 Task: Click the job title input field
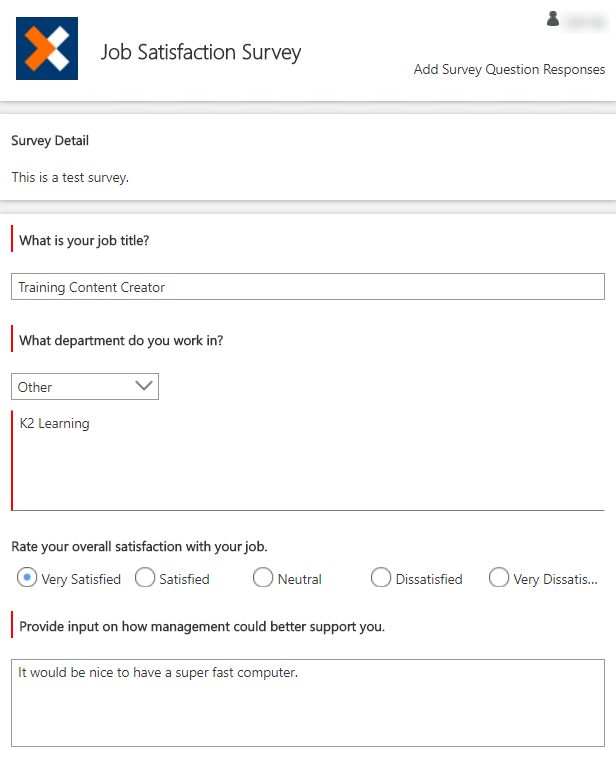click(308, 287)
